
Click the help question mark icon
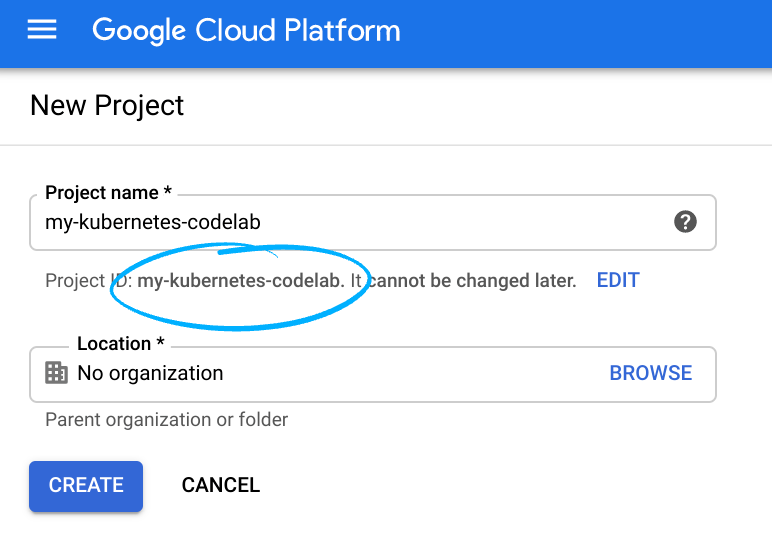tap(685, 222)
